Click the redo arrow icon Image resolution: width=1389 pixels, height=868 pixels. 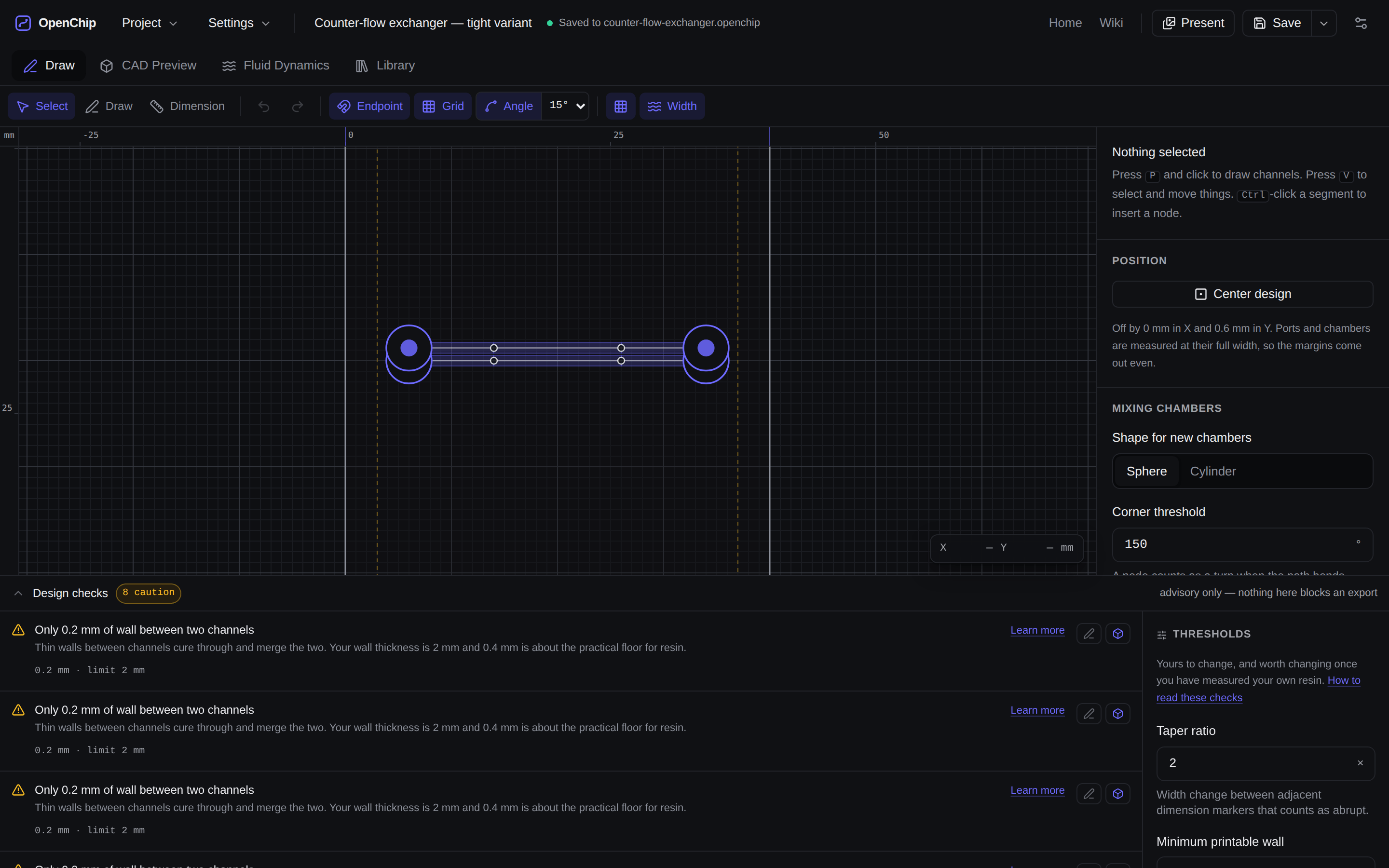(x=297, y=106)
